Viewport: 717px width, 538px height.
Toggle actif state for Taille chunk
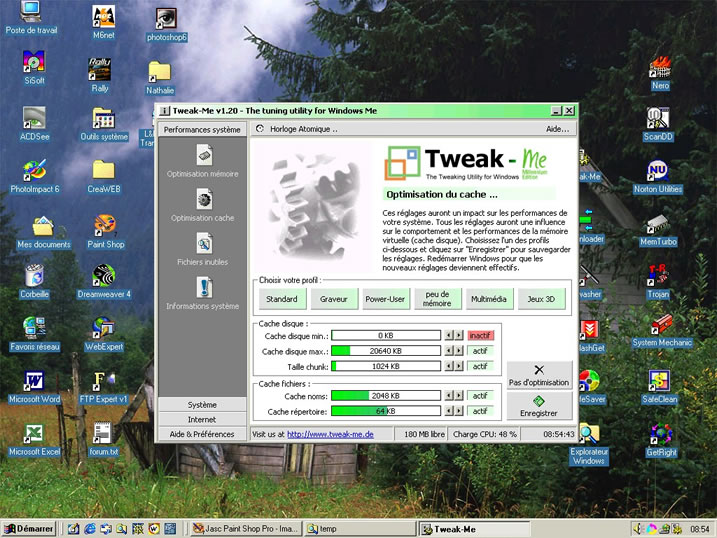click(x=480, y=367)
